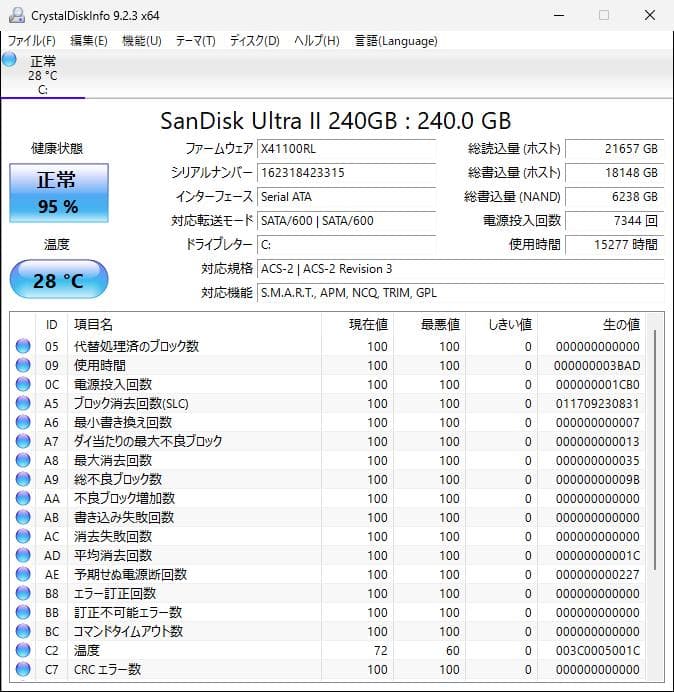Click the 項目名 column header
Screen dimensions: 674x692
(x=194, y=324)
